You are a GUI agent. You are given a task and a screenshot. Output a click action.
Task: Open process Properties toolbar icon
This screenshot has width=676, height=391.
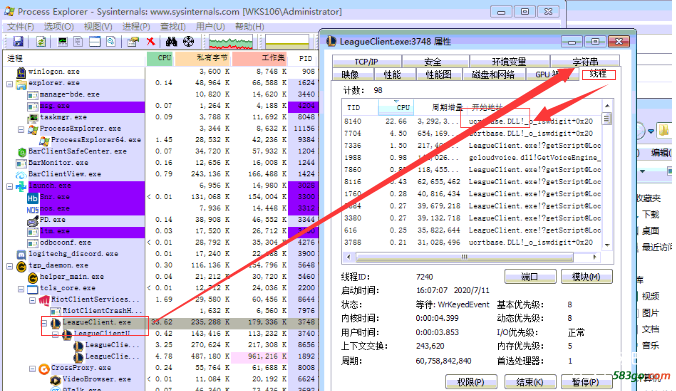(x=133, y=41)
